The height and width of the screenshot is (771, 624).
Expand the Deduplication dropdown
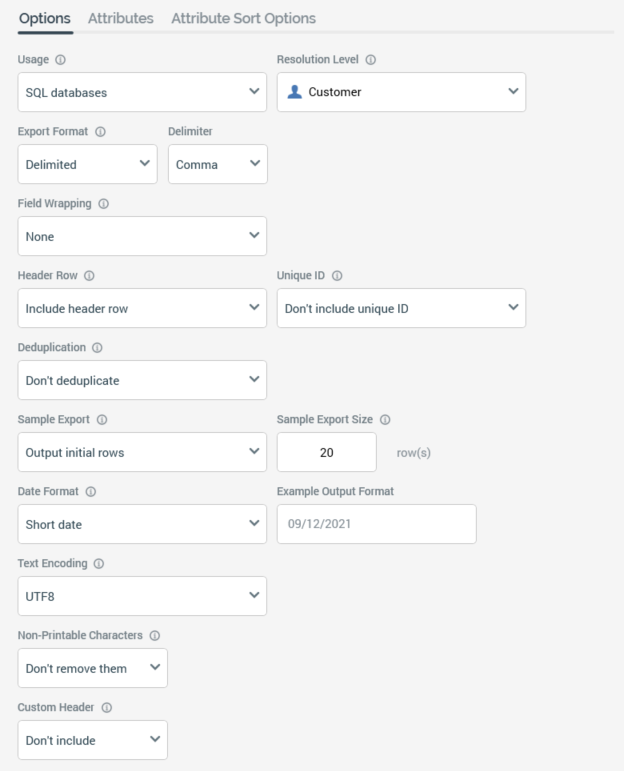[x=142, y=380]
